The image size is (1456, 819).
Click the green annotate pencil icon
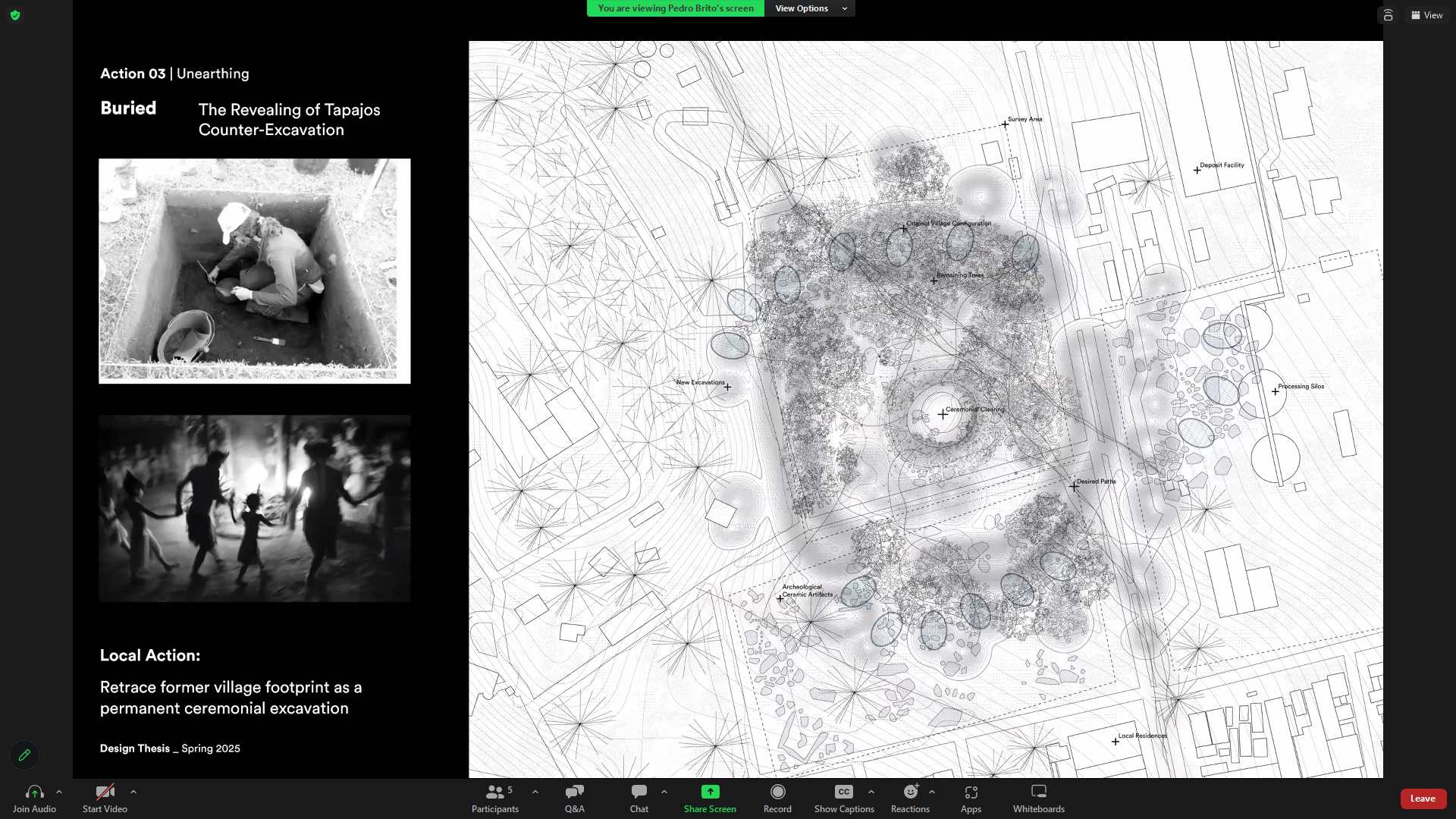coord(24,755)
